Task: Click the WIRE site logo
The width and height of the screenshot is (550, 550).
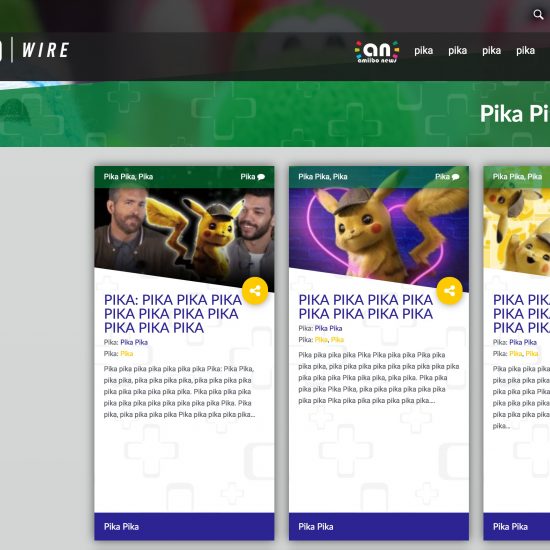Action: click(x=45, y=50)
